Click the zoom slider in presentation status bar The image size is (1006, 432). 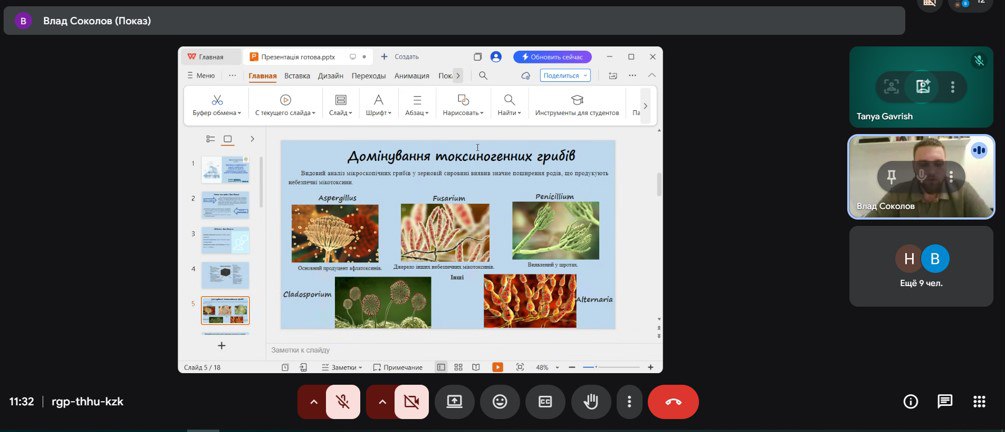[600, 367]
